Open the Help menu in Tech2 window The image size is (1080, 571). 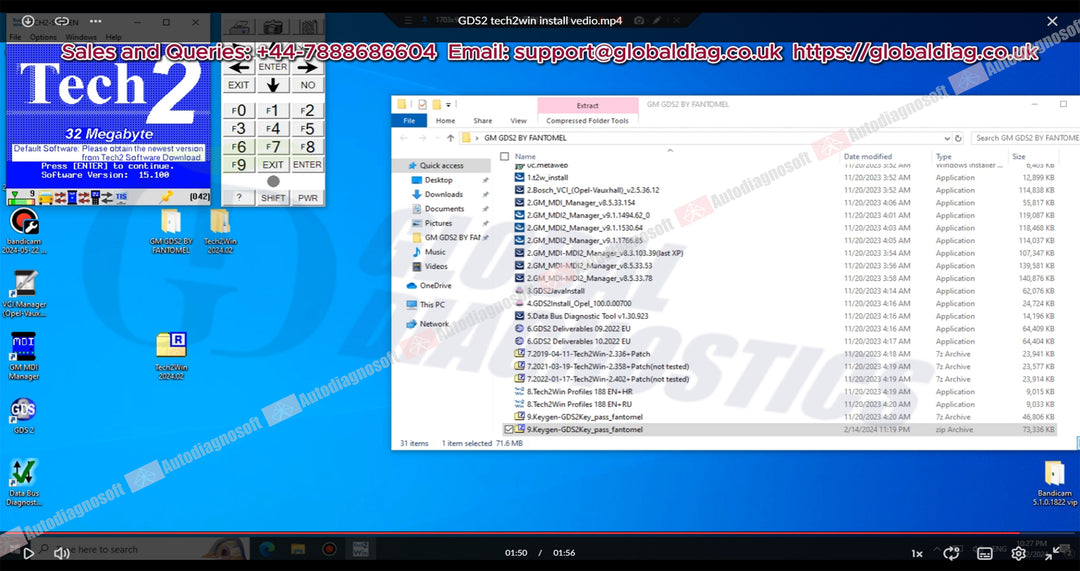(114, 37)
